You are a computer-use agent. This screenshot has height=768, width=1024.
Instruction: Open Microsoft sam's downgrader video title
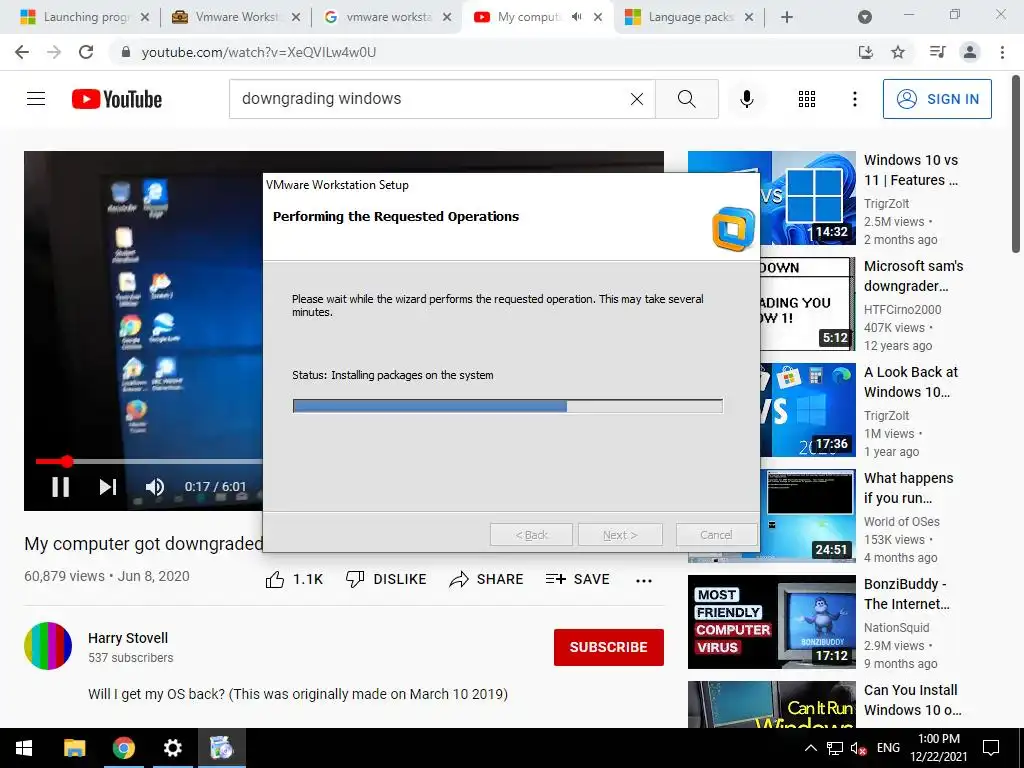(x=913, y=276)
